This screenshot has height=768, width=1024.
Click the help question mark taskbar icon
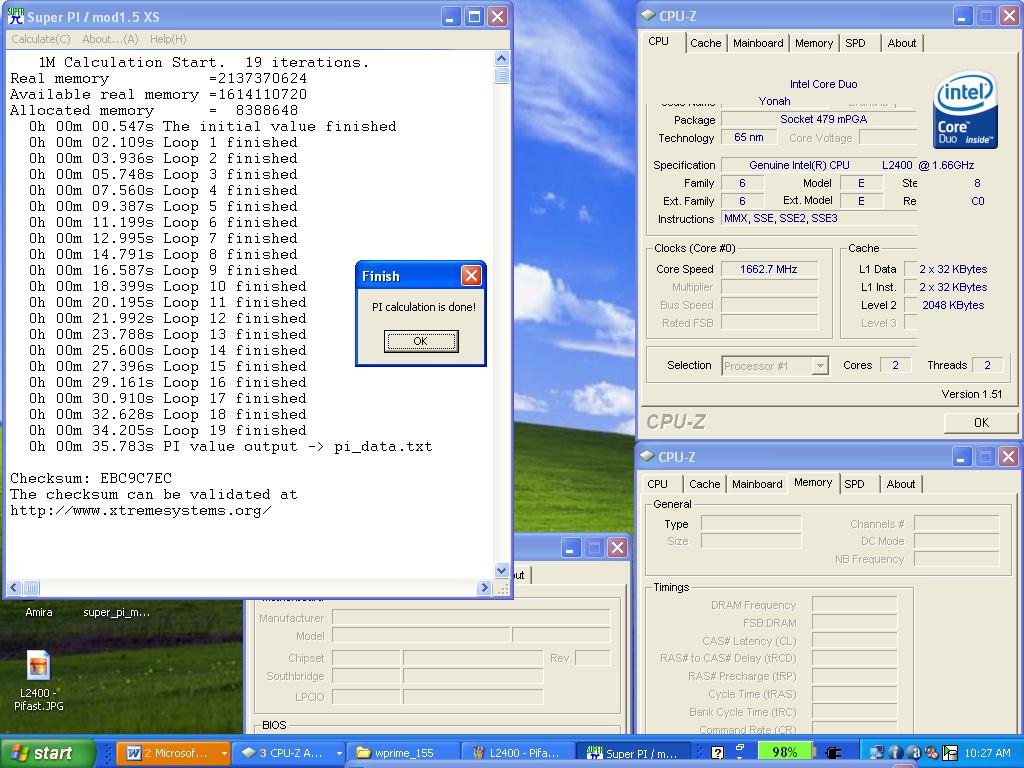pyautogui.click(x=717, y=753)
